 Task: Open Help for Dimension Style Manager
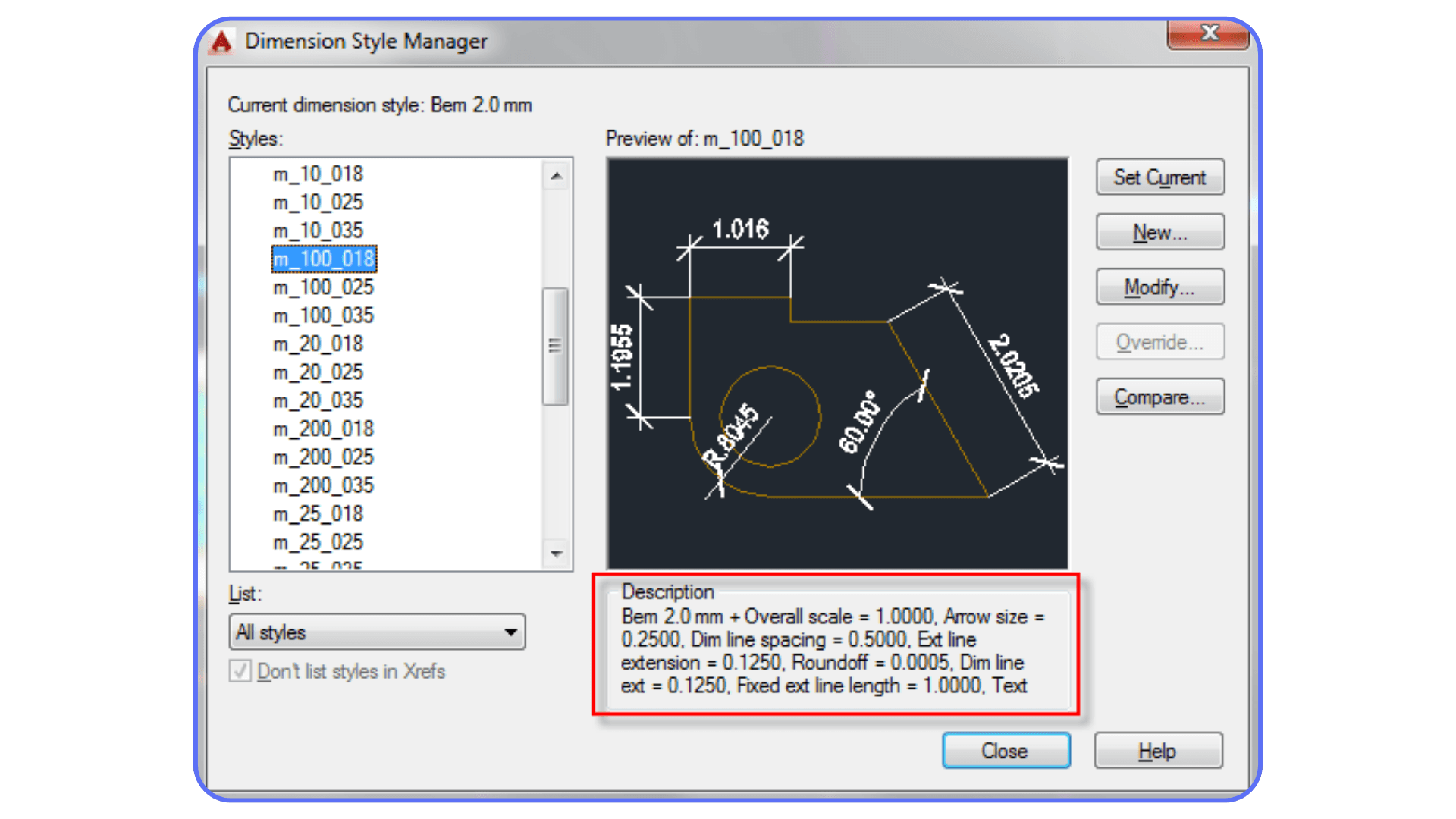pyautogui.click(x=1157, y=751)
